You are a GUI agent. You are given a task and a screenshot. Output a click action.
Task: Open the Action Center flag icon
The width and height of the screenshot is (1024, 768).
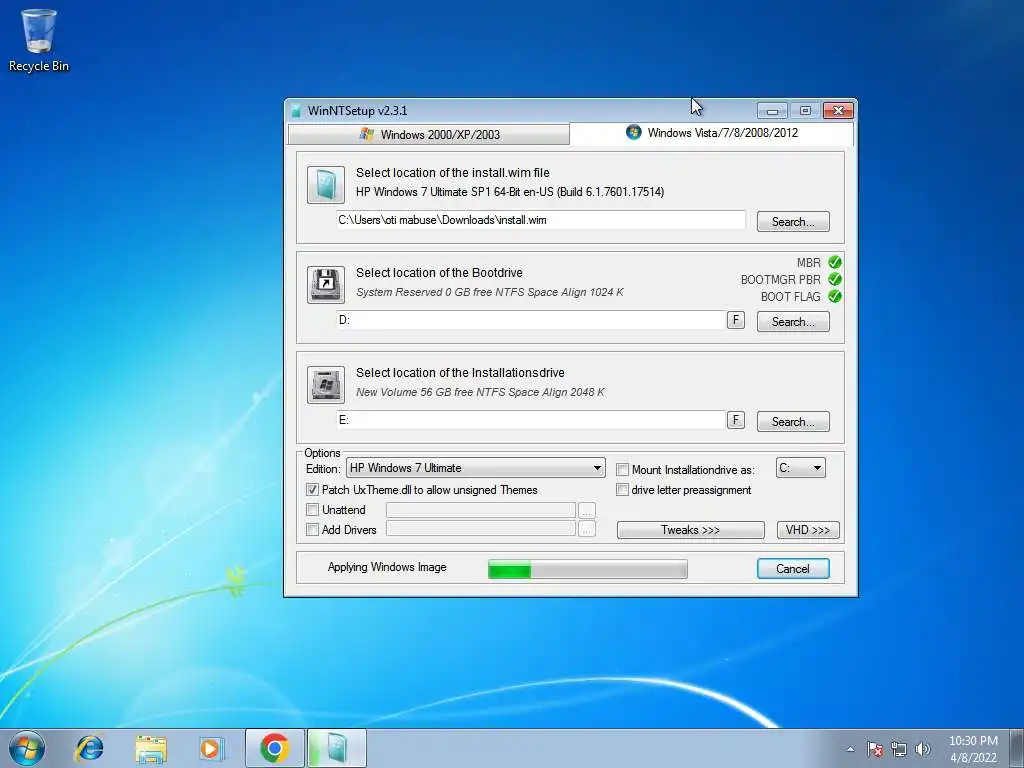coord(875,749)
